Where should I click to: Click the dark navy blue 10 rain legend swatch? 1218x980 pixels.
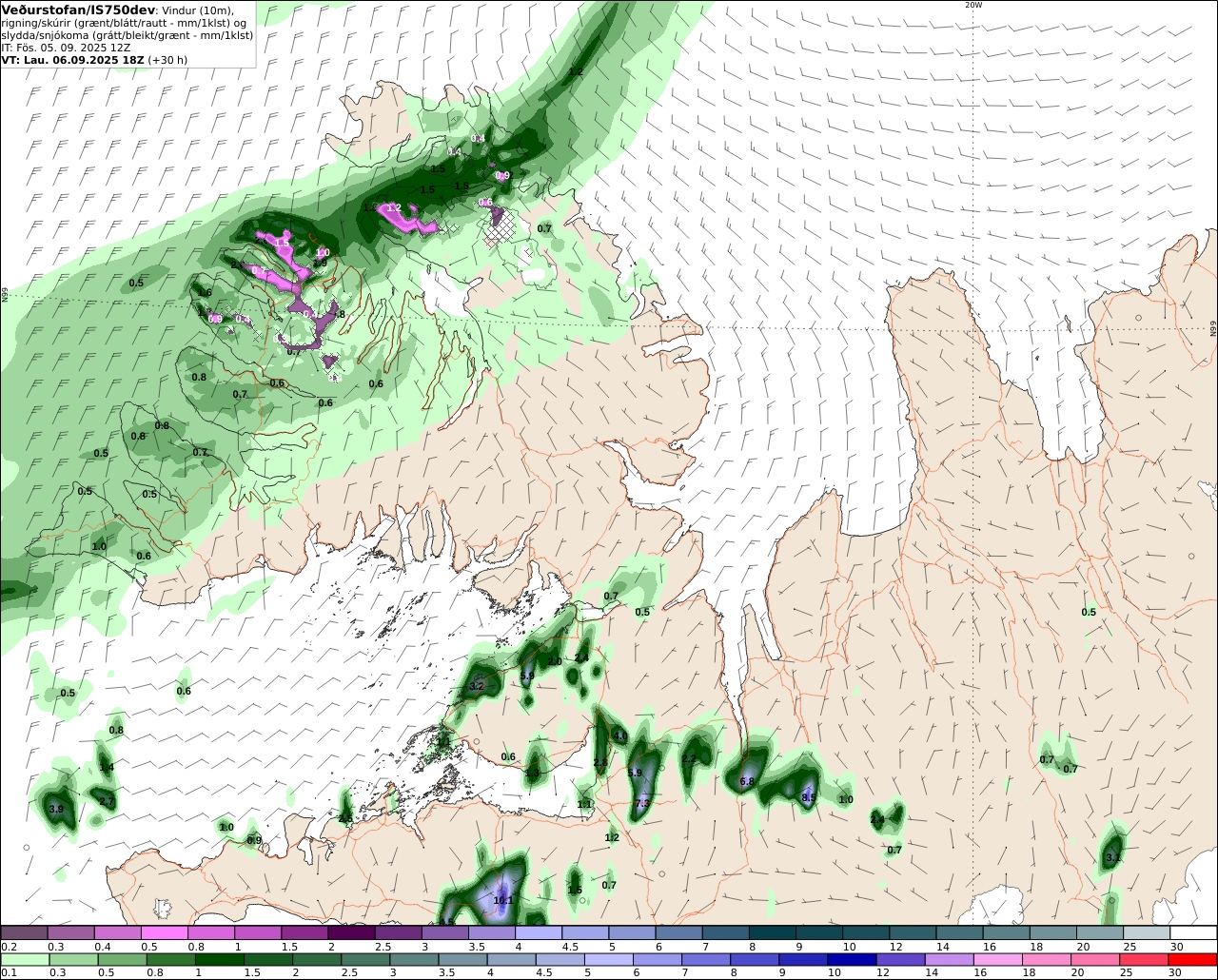click(x=852, y=959)
